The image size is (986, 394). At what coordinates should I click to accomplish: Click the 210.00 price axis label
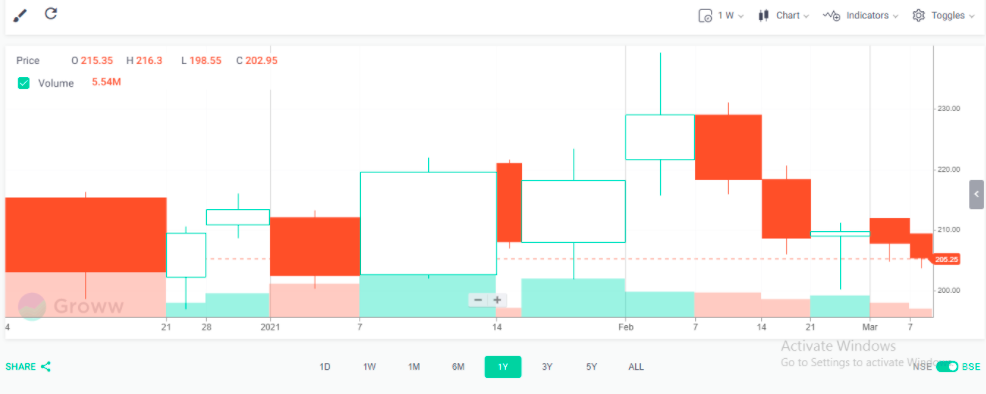click(x=949, y=230)
